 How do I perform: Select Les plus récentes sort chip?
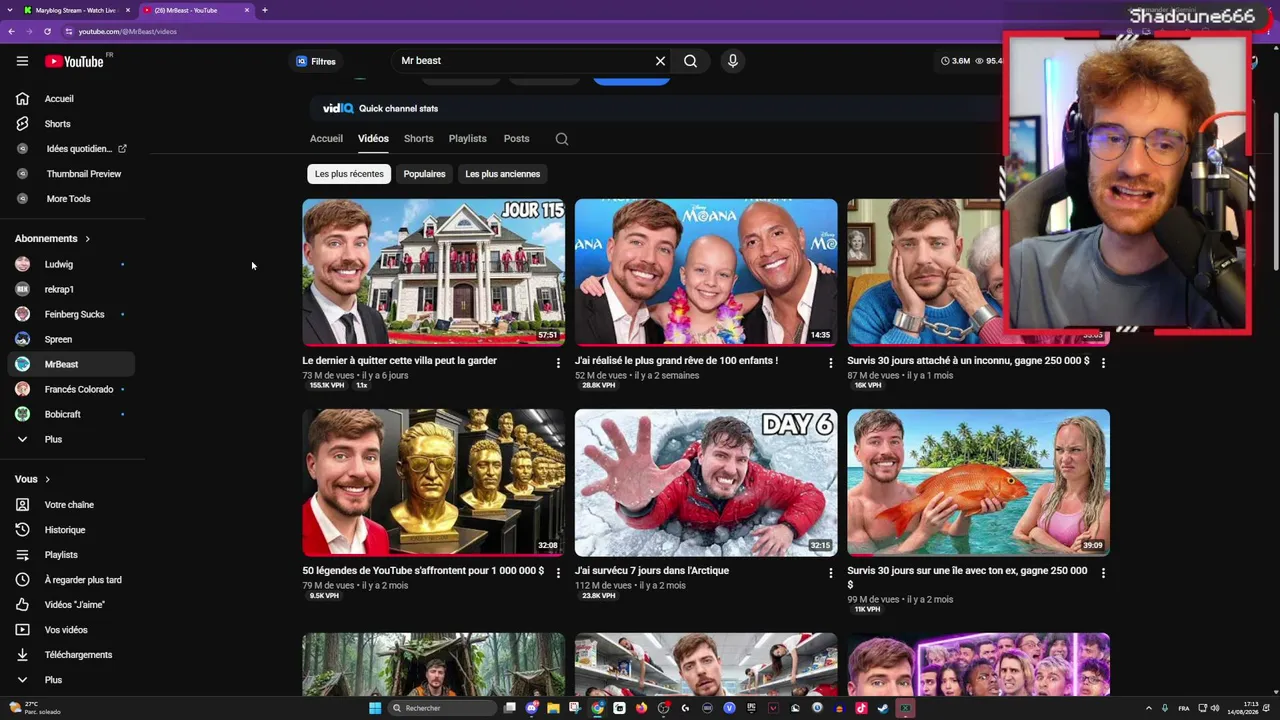click(x=349, y=174)
